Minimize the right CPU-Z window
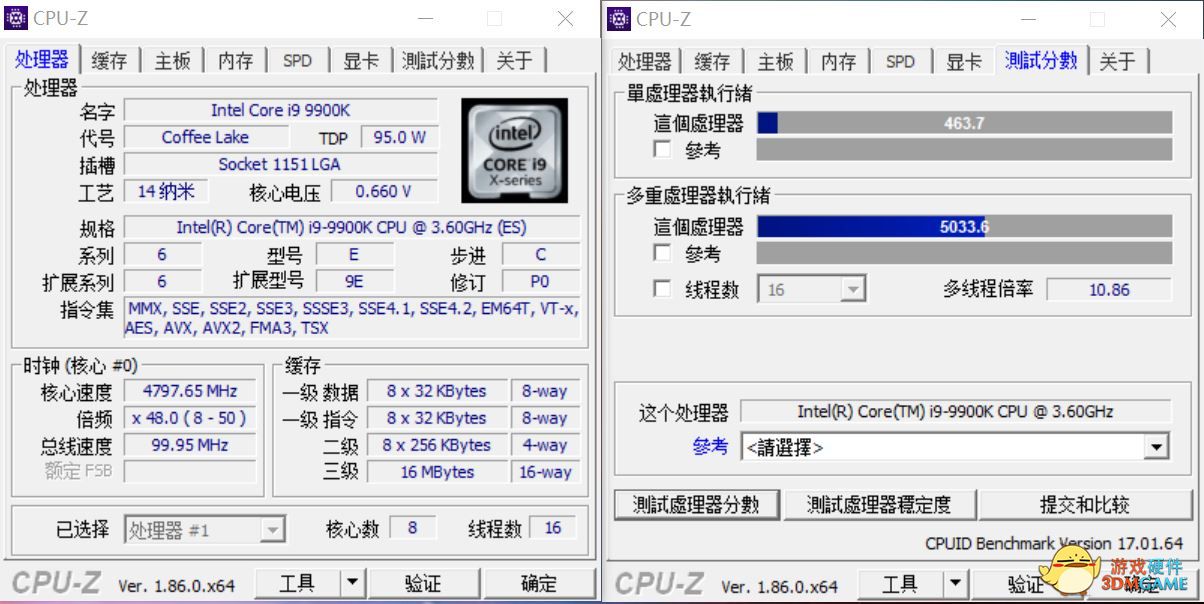This screenshot has width=1204, height=604. tap(1028, 18)
